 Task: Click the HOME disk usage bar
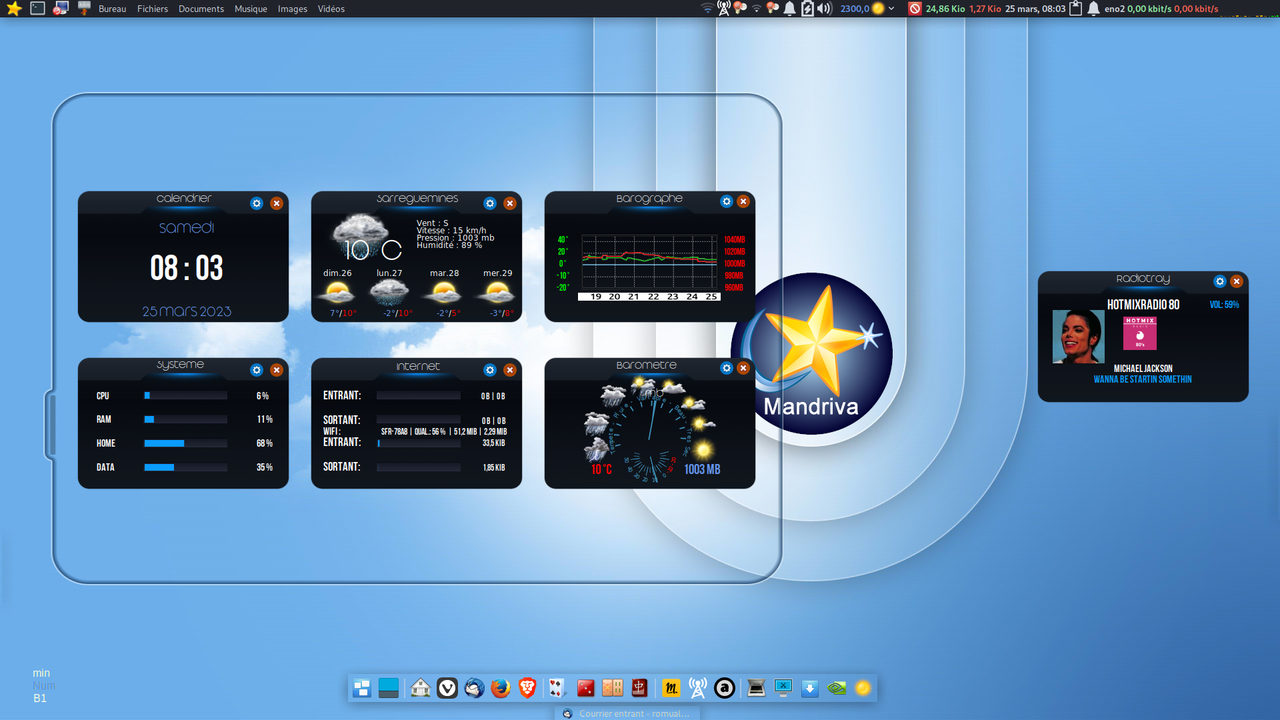(x=186, y=443)
